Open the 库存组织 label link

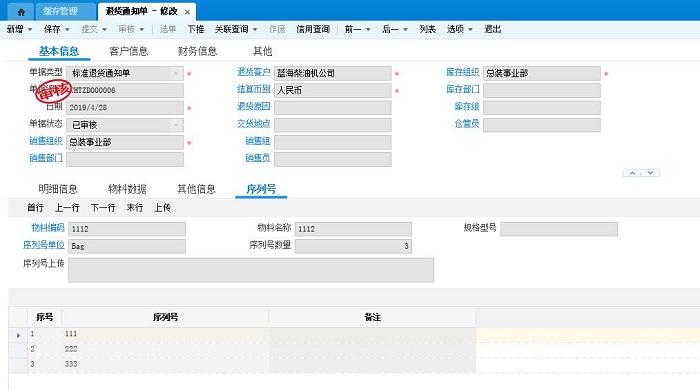(x=462, y=72)
